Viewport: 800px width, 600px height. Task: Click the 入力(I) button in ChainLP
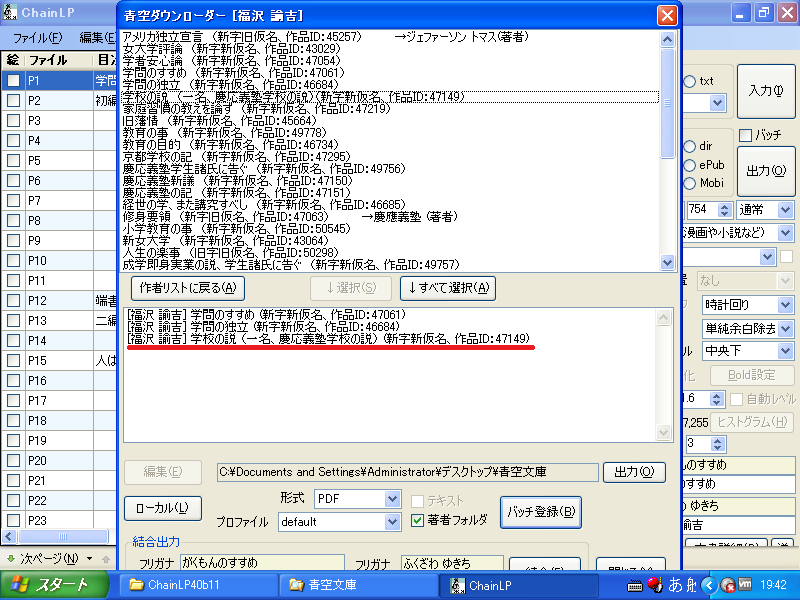(x=766, y=91)
